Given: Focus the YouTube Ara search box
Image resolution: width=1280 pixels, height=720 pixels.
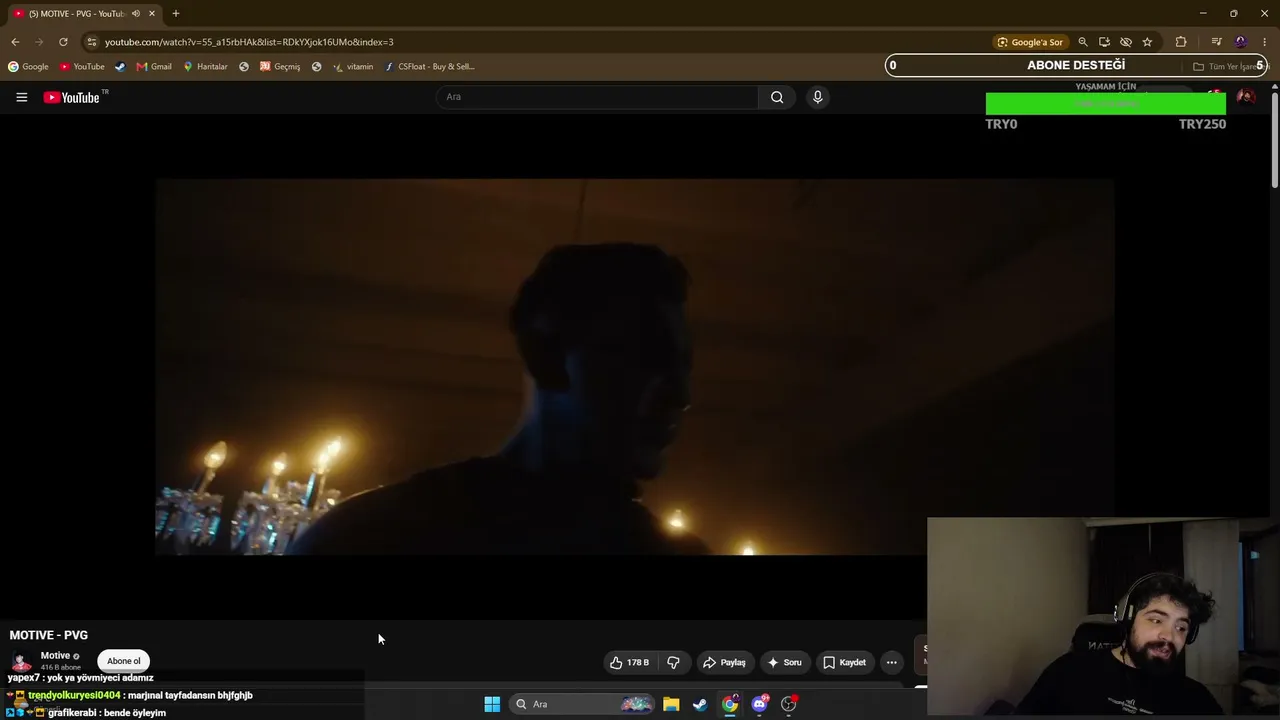Looking at the screenshot, I should [597, 97].
